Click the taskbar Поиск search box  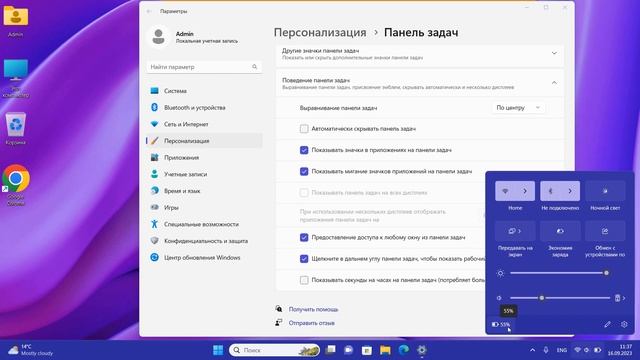[275, 350]
